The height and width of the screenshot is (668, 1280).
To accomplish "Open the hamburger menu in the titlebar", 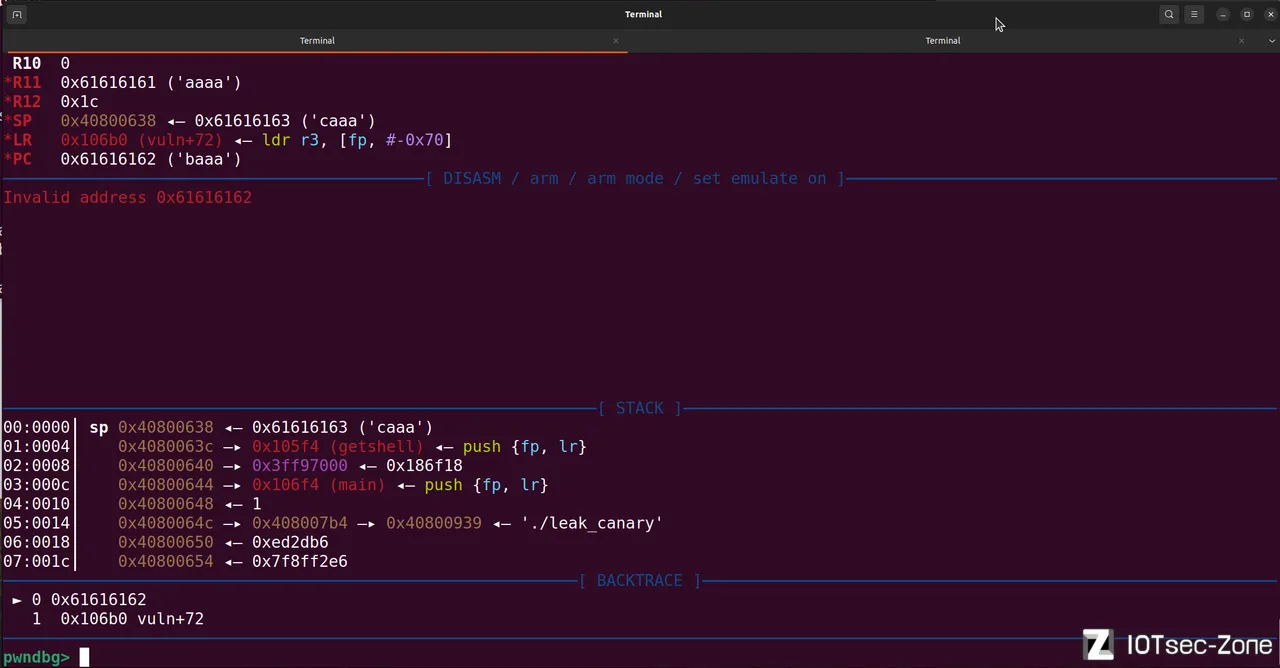I will (x=1194, y=14).
